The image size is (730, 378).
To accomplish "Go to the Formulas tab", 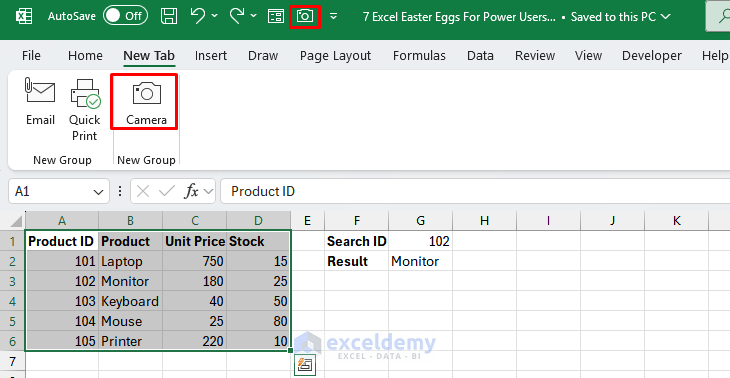I will [419, 56].
